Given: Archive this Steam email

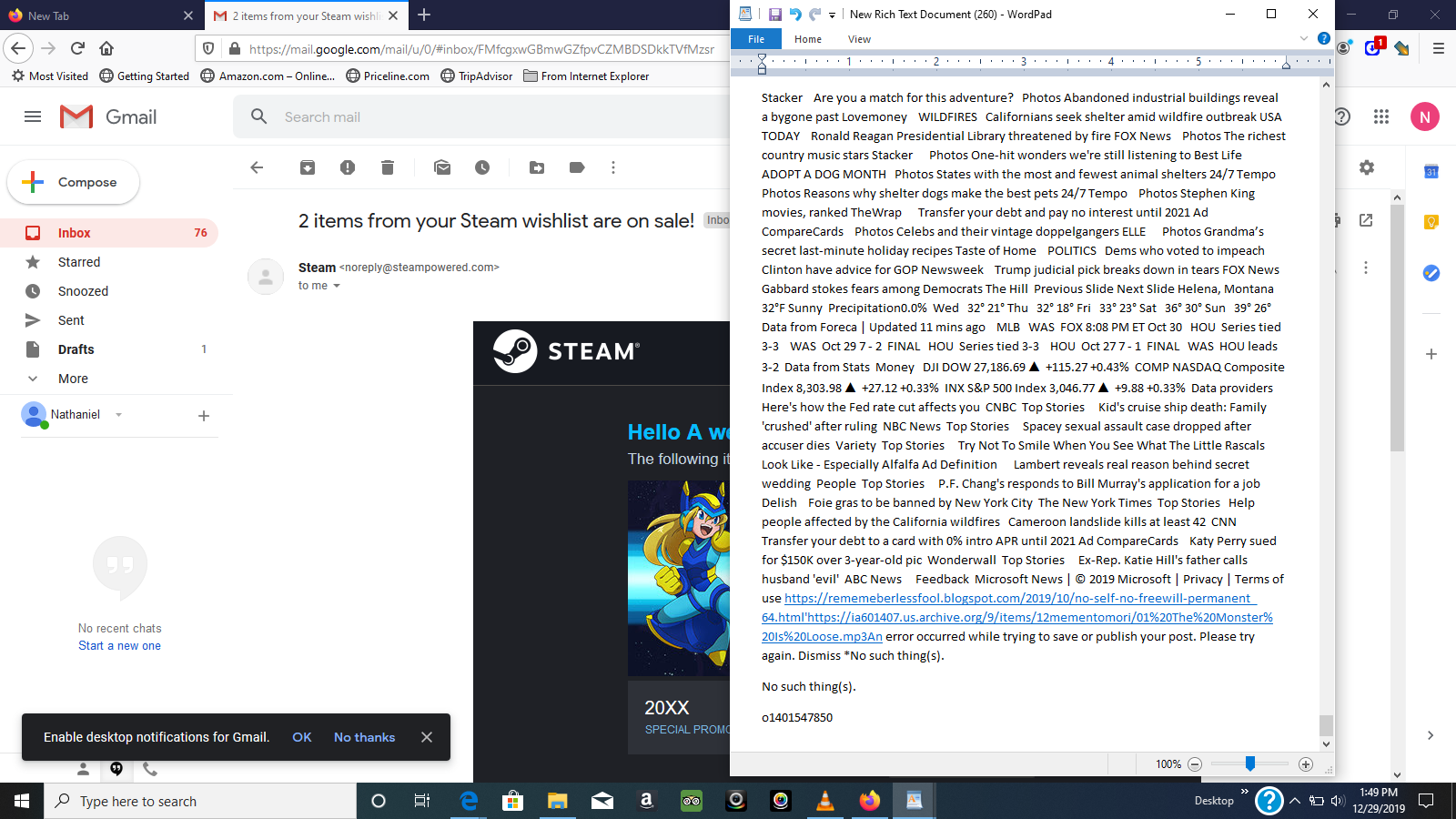Looking at the screenshot, I should [308, 167].
